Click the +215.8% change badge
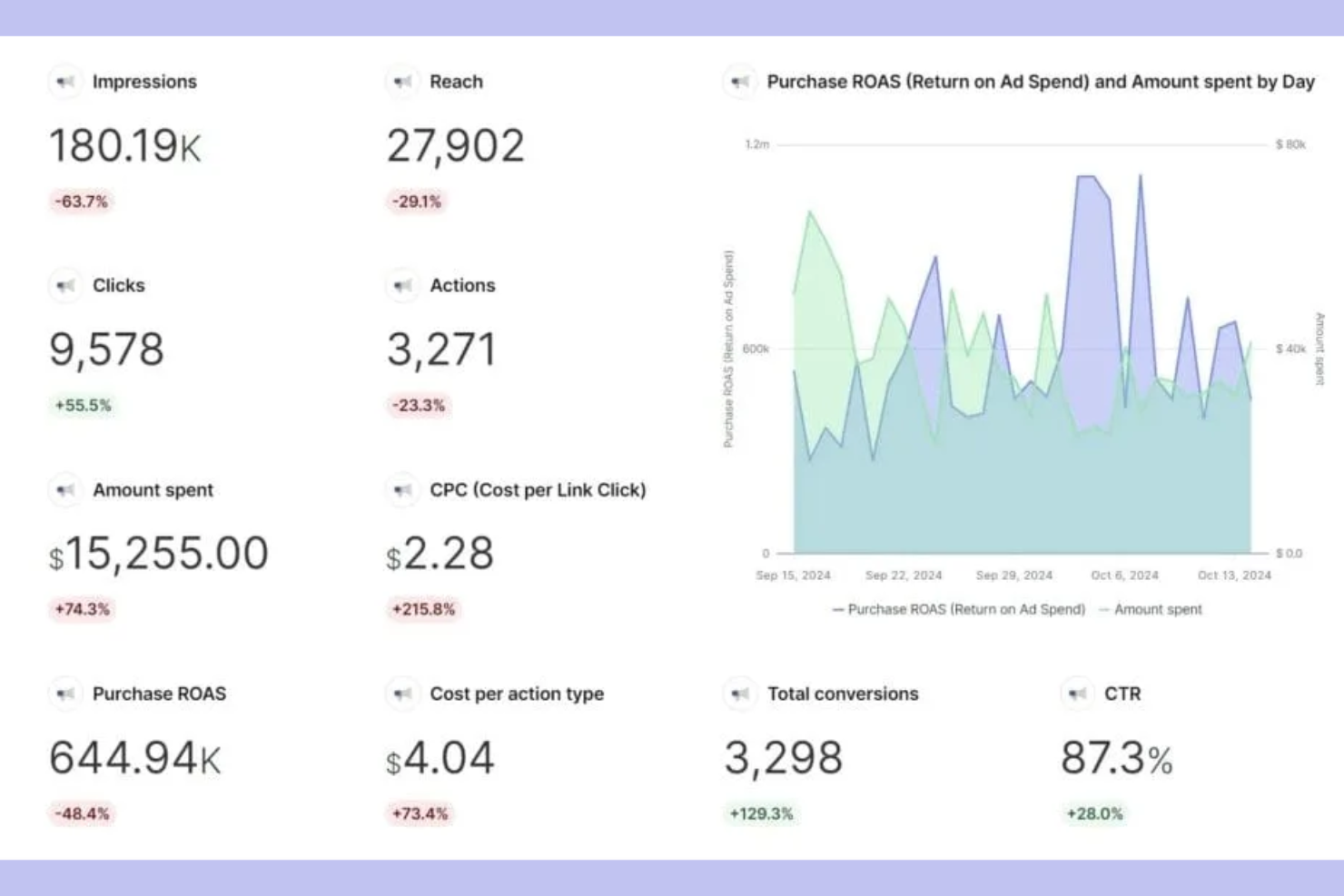Viewport: 1344px width, 896px height. click(x=423, y=609)
